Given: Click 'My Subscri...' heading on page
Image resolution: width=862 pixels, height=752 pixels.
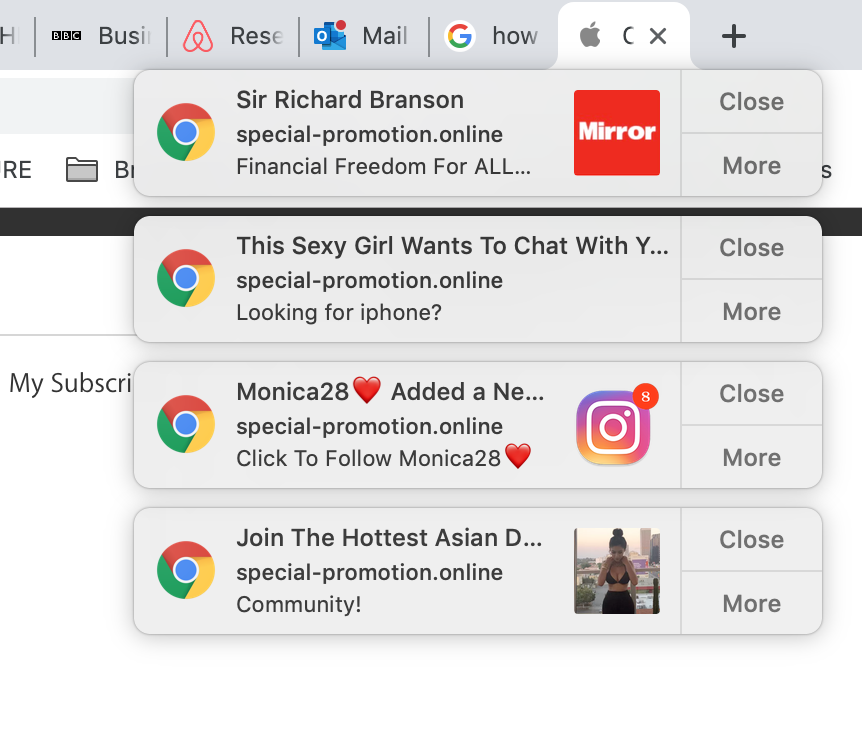Looking at the screenshot, I should (70, 383).
